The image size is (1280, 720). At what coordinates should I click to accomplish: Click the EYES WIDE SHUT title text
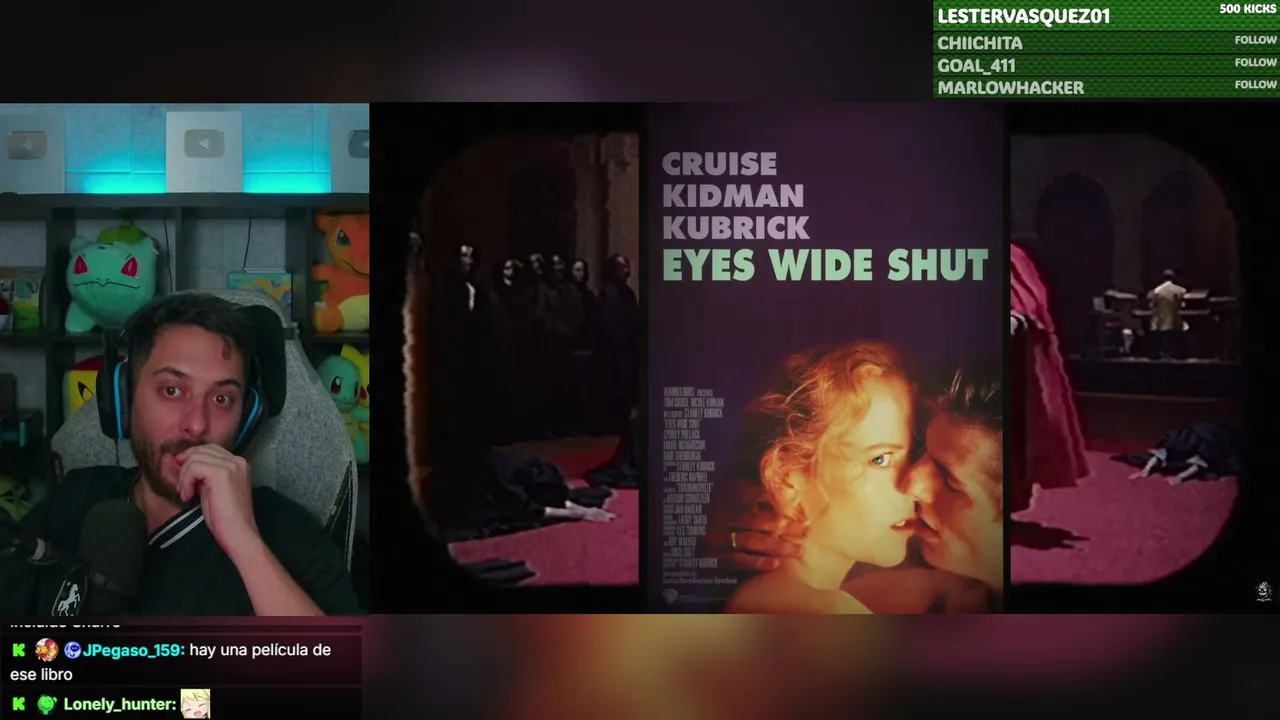click(825, 265)
